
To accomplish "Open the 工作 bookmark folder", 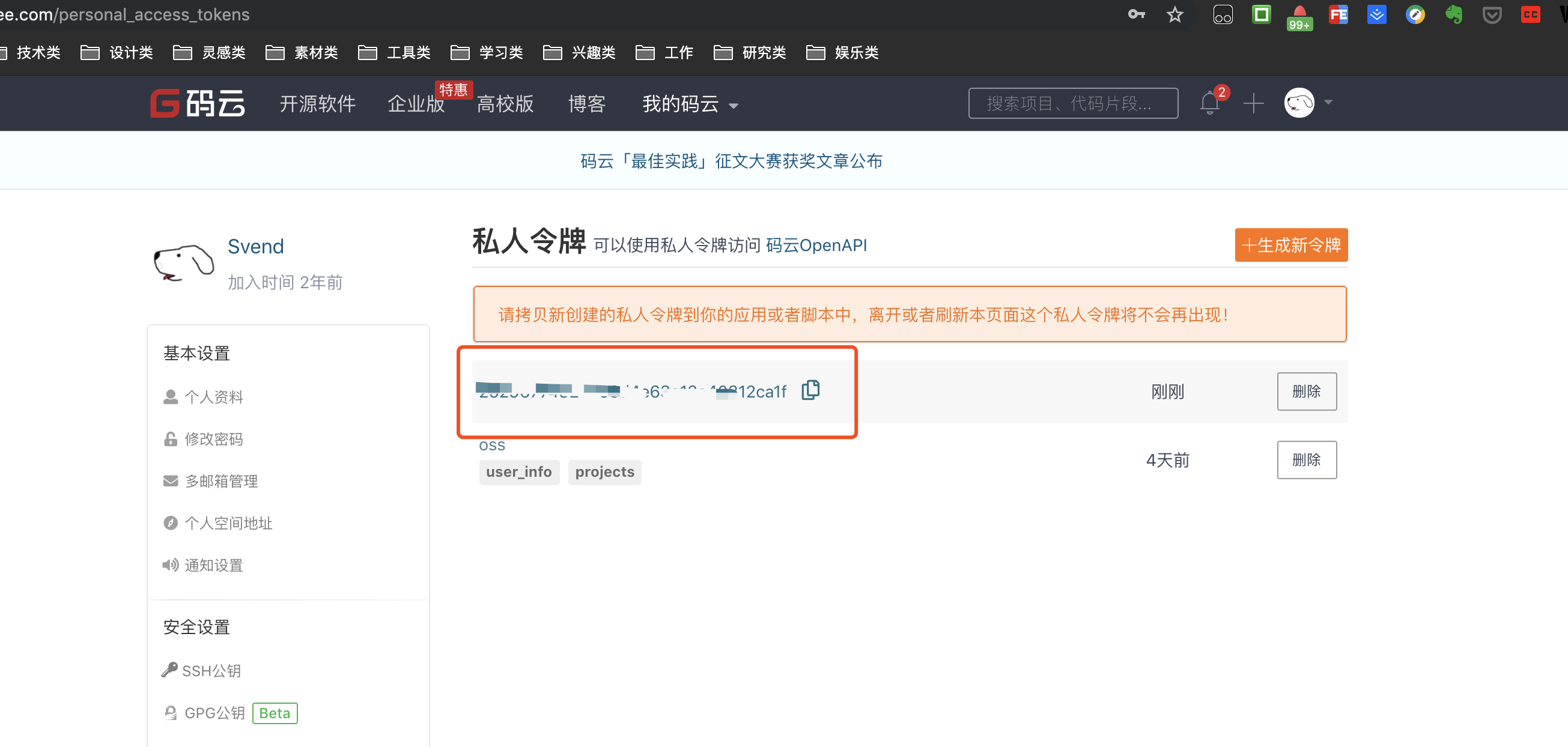I will 664,52.
